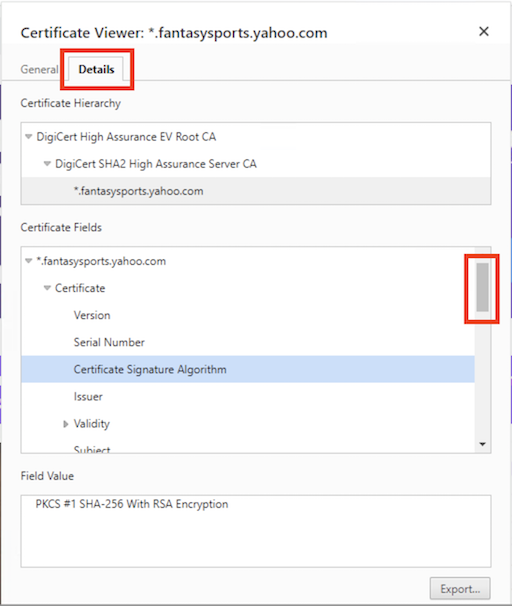
Task: Collapse the Certificate node triangle
Action: pos(47,288)
